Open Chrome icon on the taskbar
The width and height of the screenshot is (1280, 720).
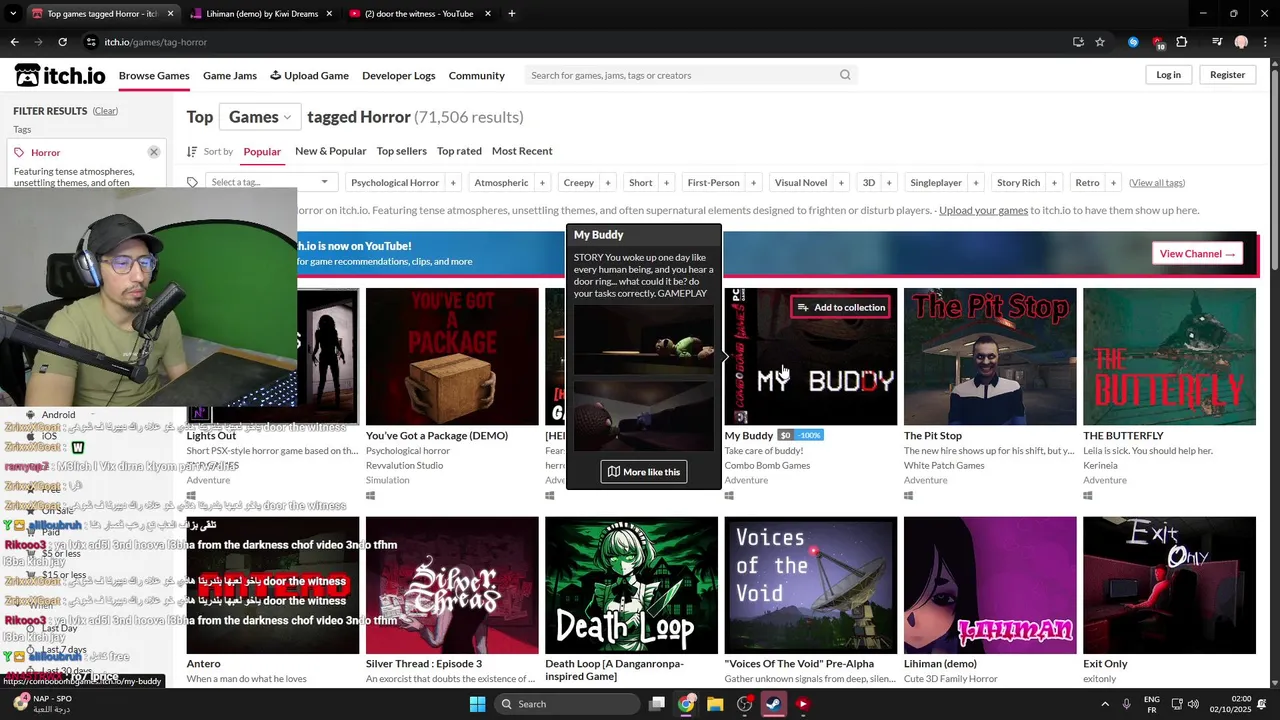[686, 704]
